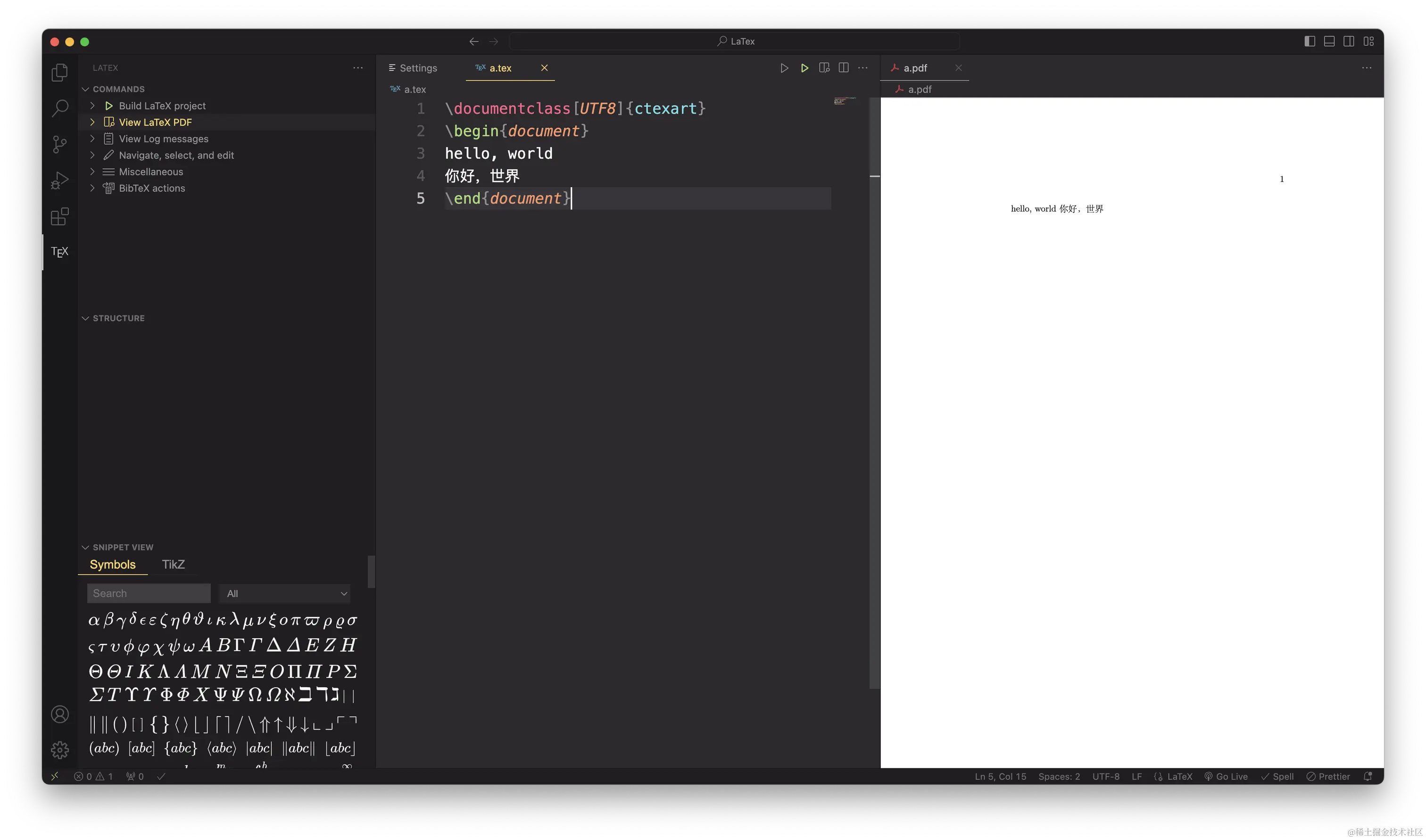Open Run and Debug from the activity bar
The image size is (1426, 840).
(x=59, y=180)
